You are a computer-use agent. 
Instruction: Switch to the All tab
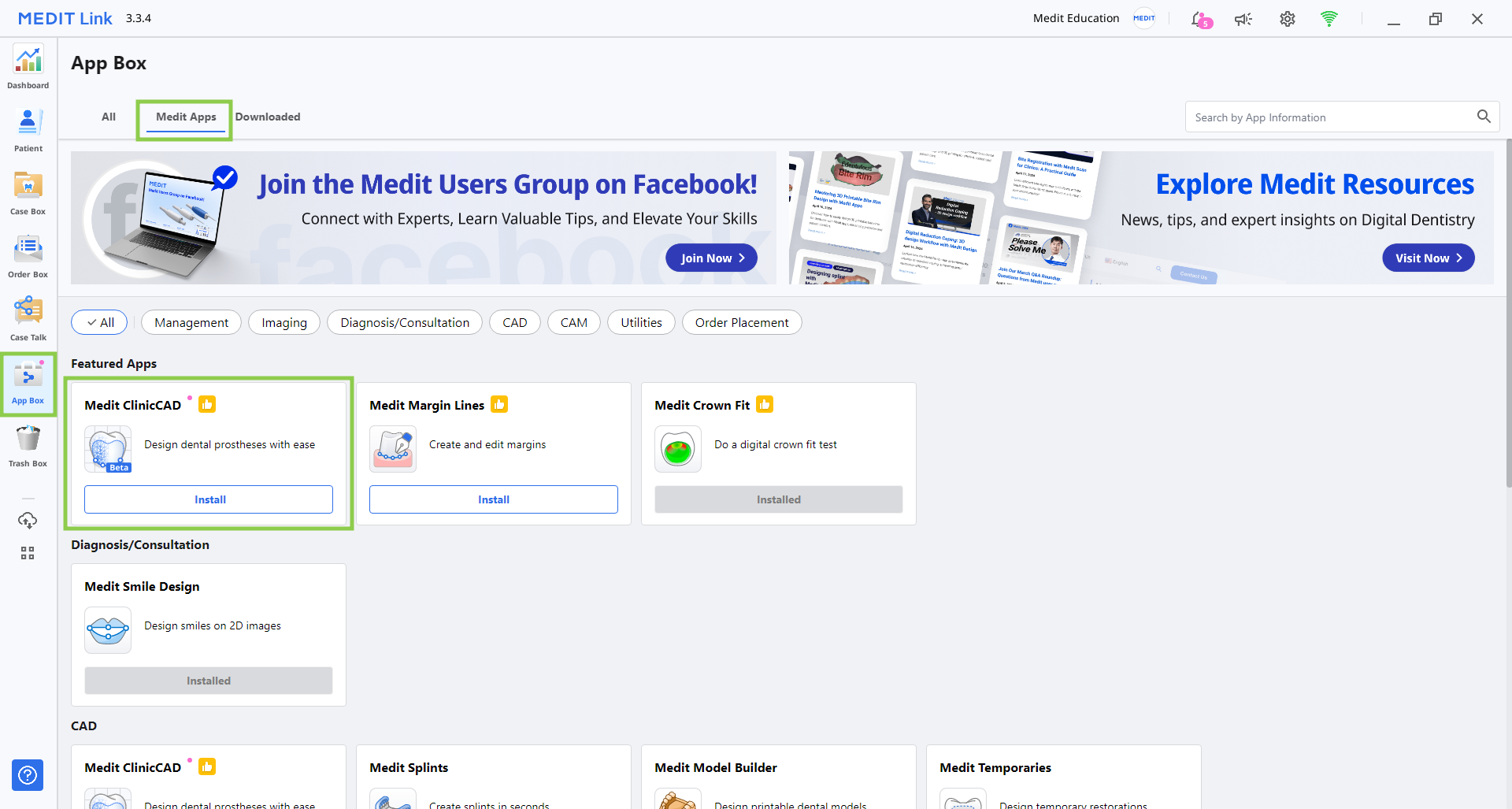pyautogui.click(x=109, y=117)
